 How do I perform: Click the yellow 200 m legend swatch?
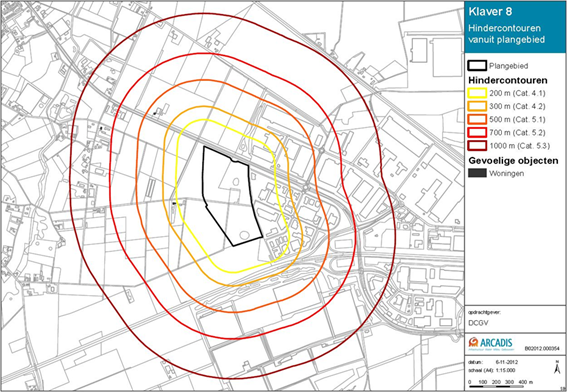click(477, 93)
